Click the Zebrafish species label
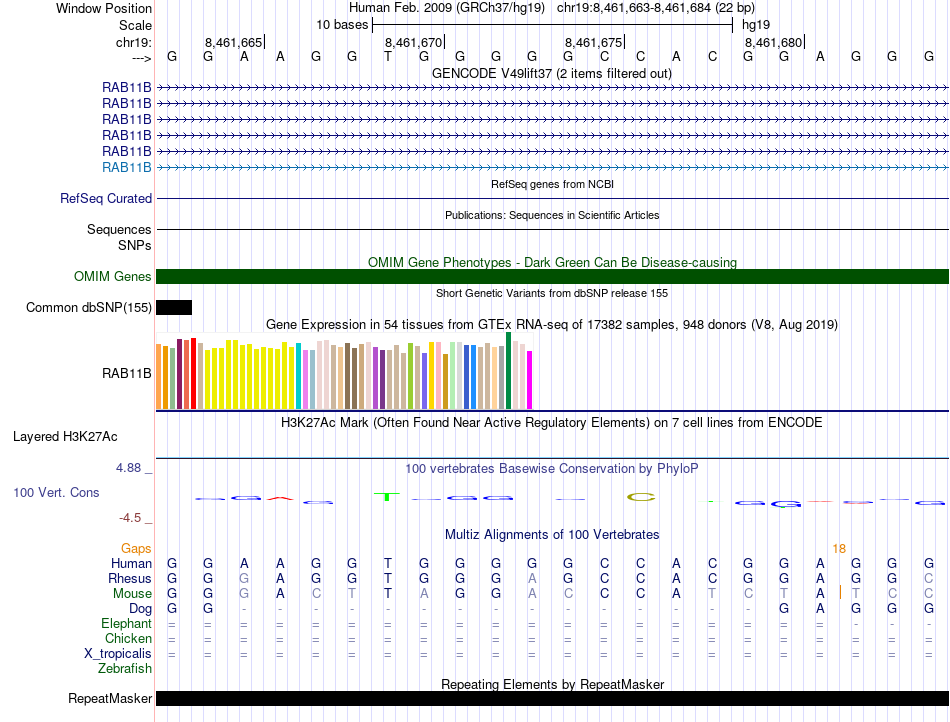The width and height of the screenshot is (950, 722). click(125, 669)
